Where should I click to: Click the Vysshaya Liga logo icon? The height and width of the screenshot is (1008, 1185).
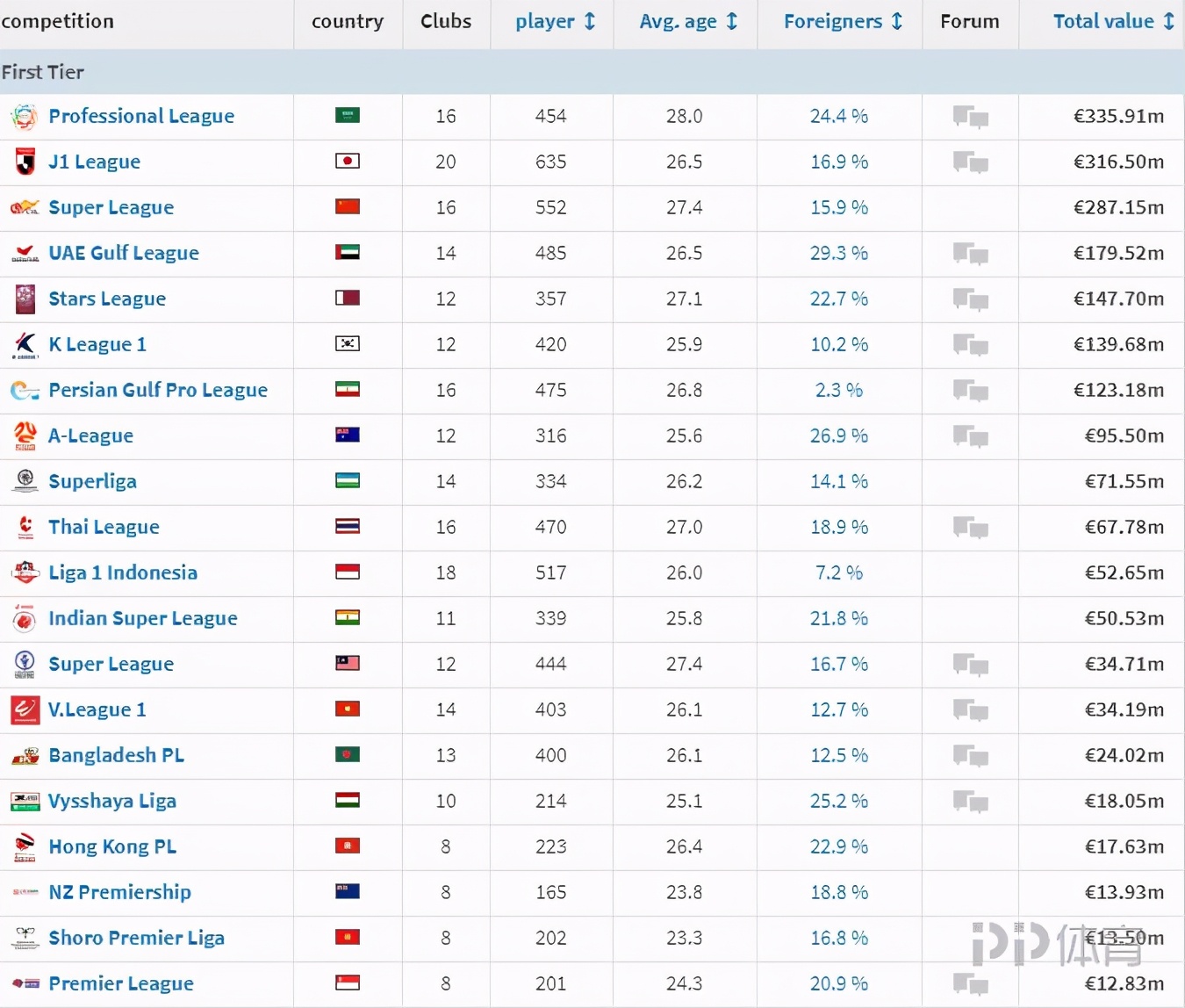(x=25, y=801)
